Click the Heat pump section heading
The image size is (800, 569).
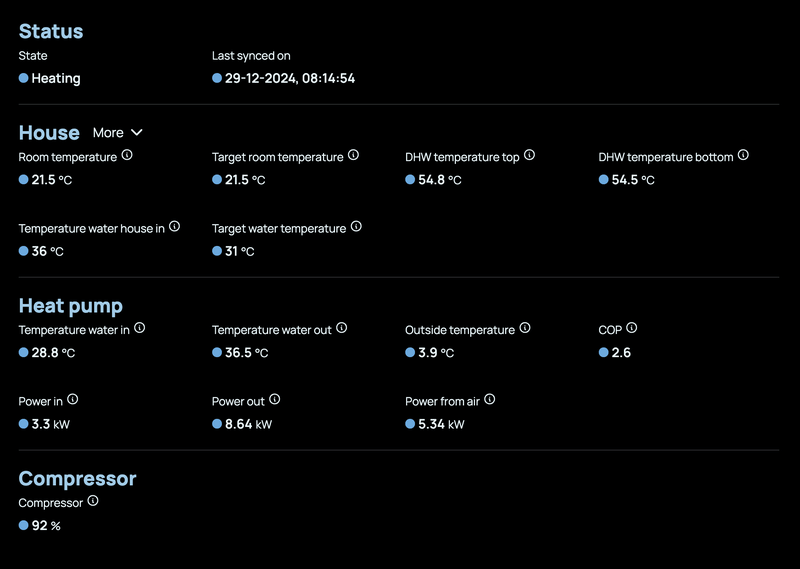tap(70, 306)
